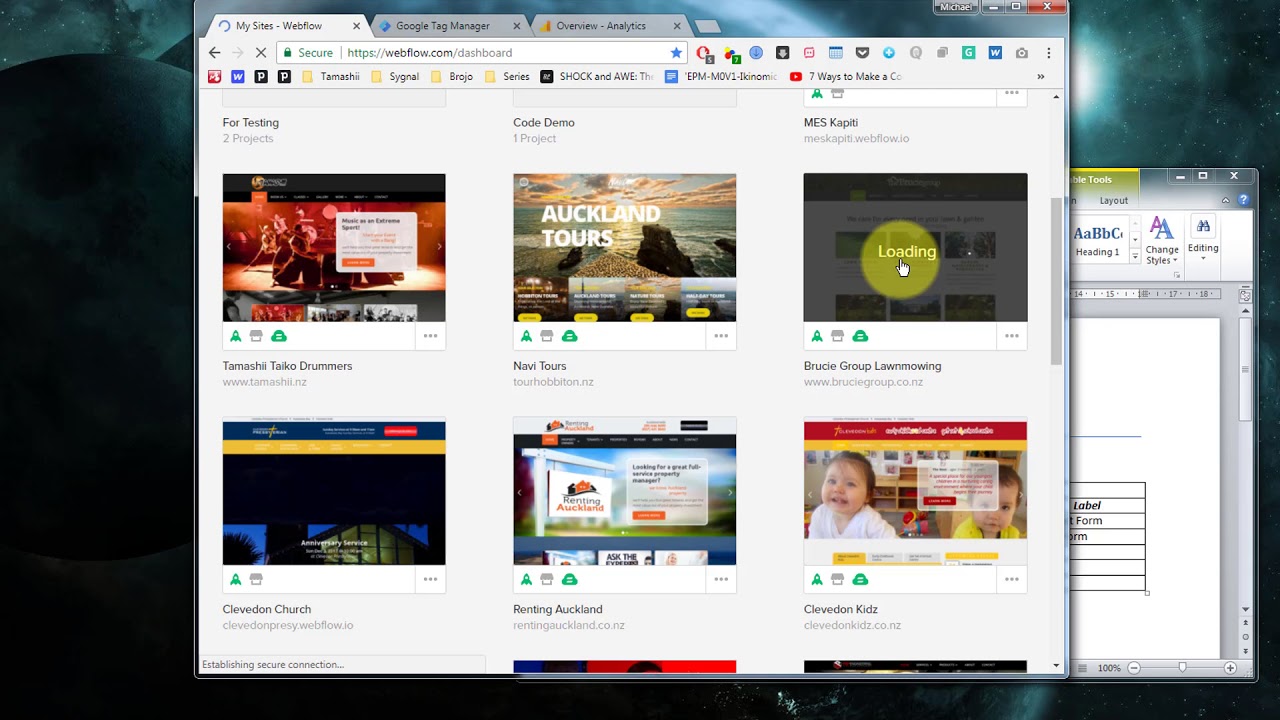Show hidden bookmarks with the chevron
The height and width of the screenshot is (720, 1280).
pos(1041,76)
